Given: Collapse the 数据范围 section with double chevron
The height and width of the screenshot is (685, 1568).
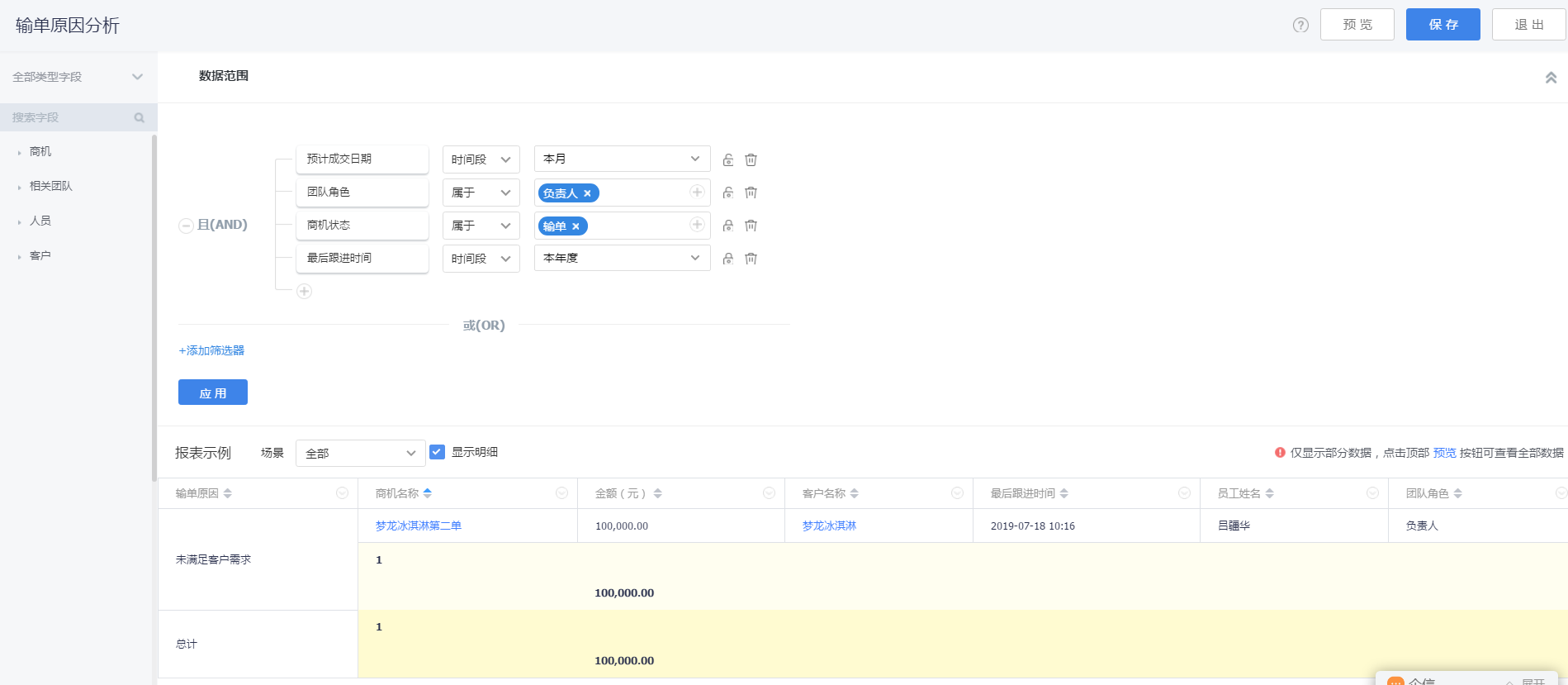Looking at the screenshot, I should coord(1551,78).
